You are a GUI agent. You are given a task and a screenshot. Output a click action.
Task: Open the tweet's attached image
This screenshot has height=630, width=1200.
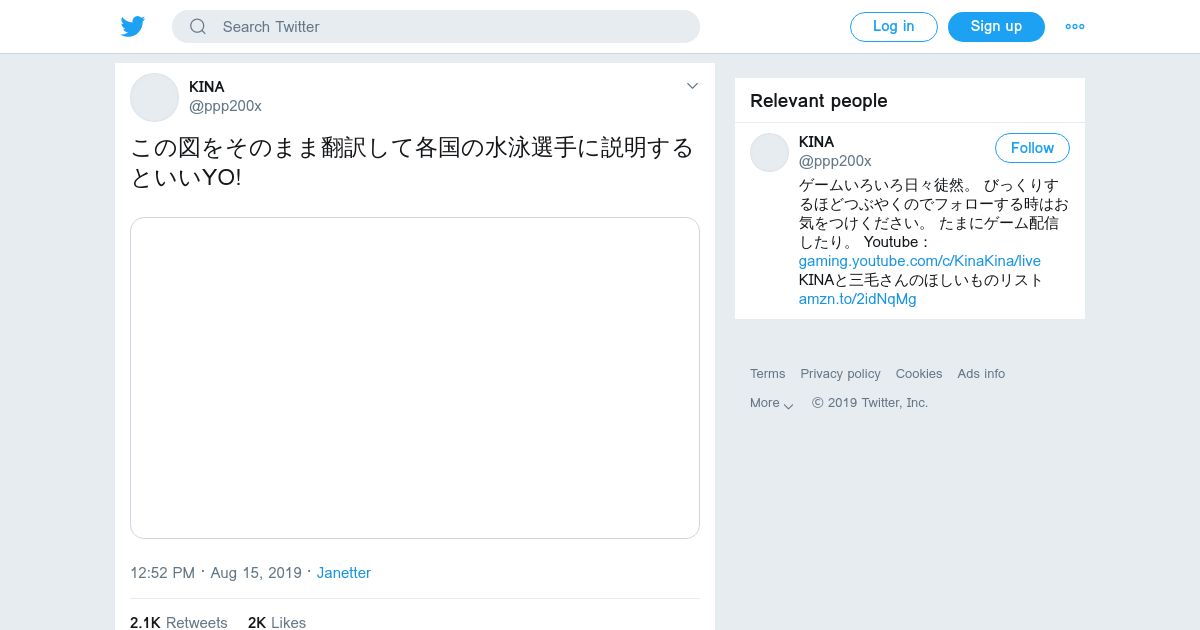[415, 378]
